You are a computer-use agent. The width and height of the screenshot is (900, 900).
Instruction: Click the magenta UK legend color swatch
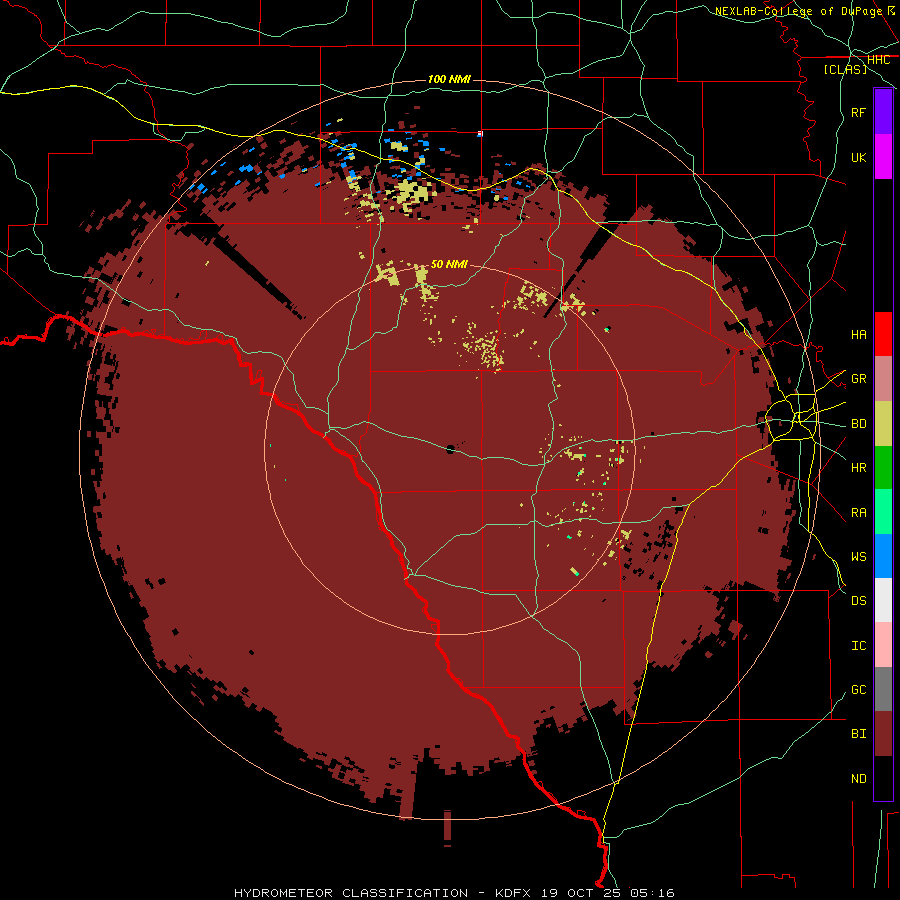pos(883,157)
